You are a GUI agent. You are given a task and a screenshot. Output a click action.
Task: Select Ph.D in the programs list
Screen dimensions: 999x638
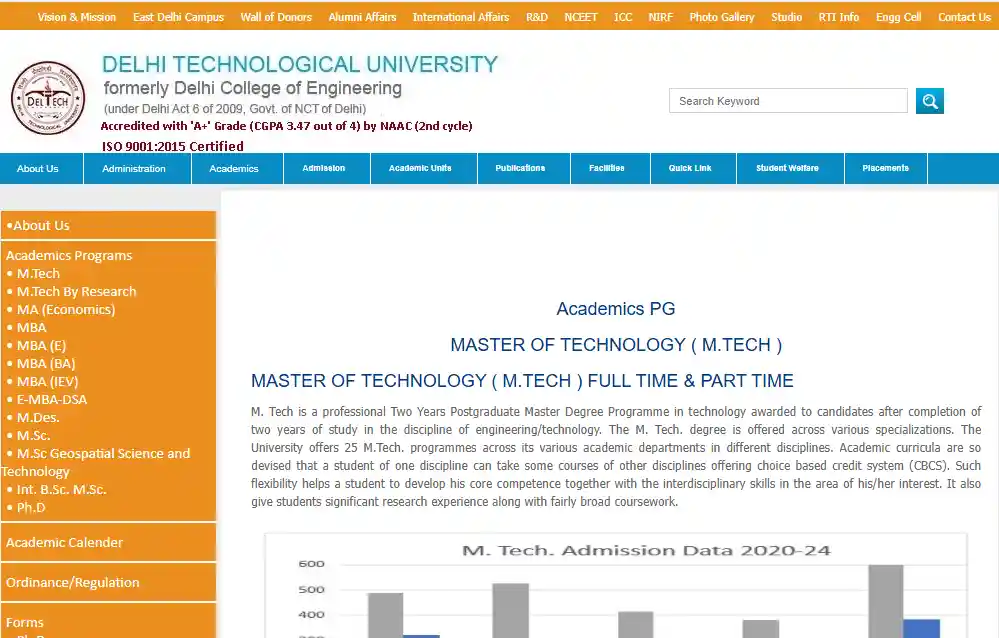[x=31, y=508]
